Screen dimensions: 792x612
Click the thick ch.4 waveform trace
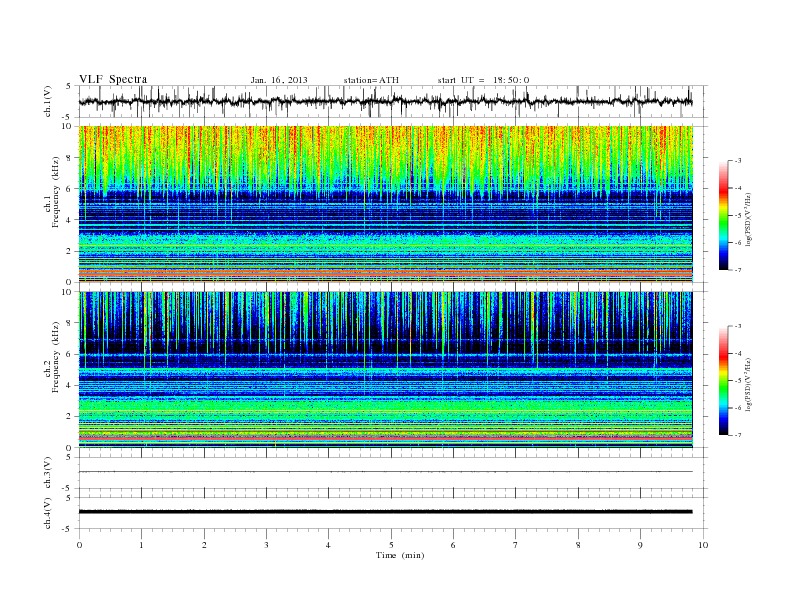[385, 512]
